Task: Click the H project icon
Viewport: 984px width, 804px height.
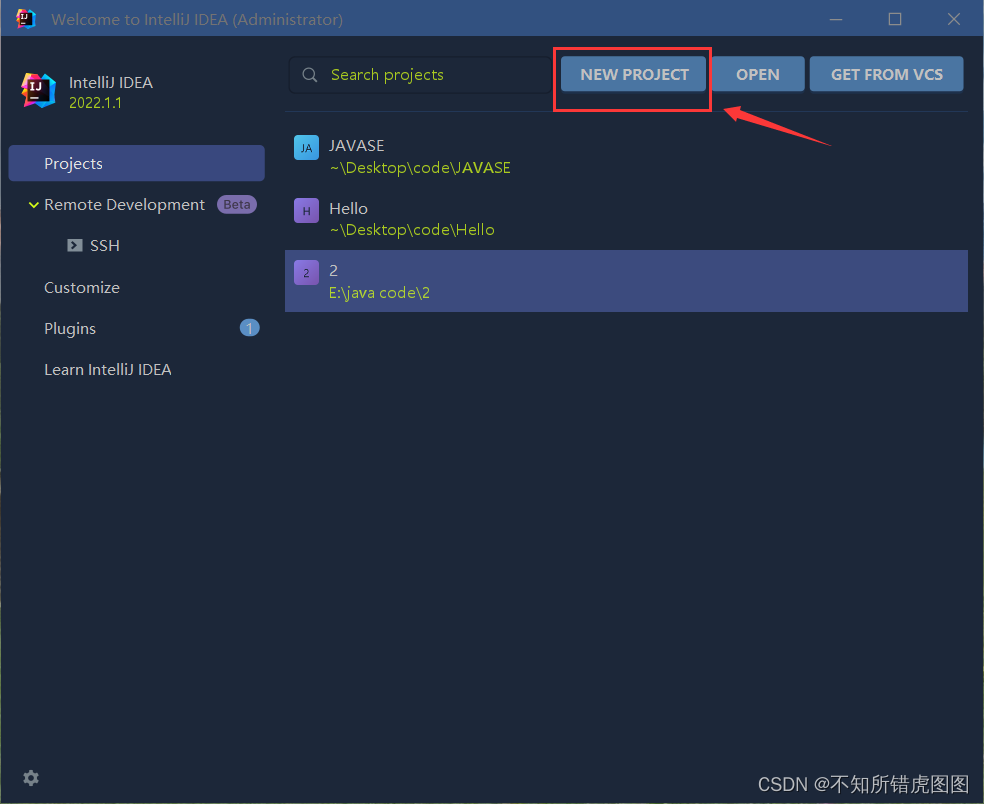Action: coord(306,211)
